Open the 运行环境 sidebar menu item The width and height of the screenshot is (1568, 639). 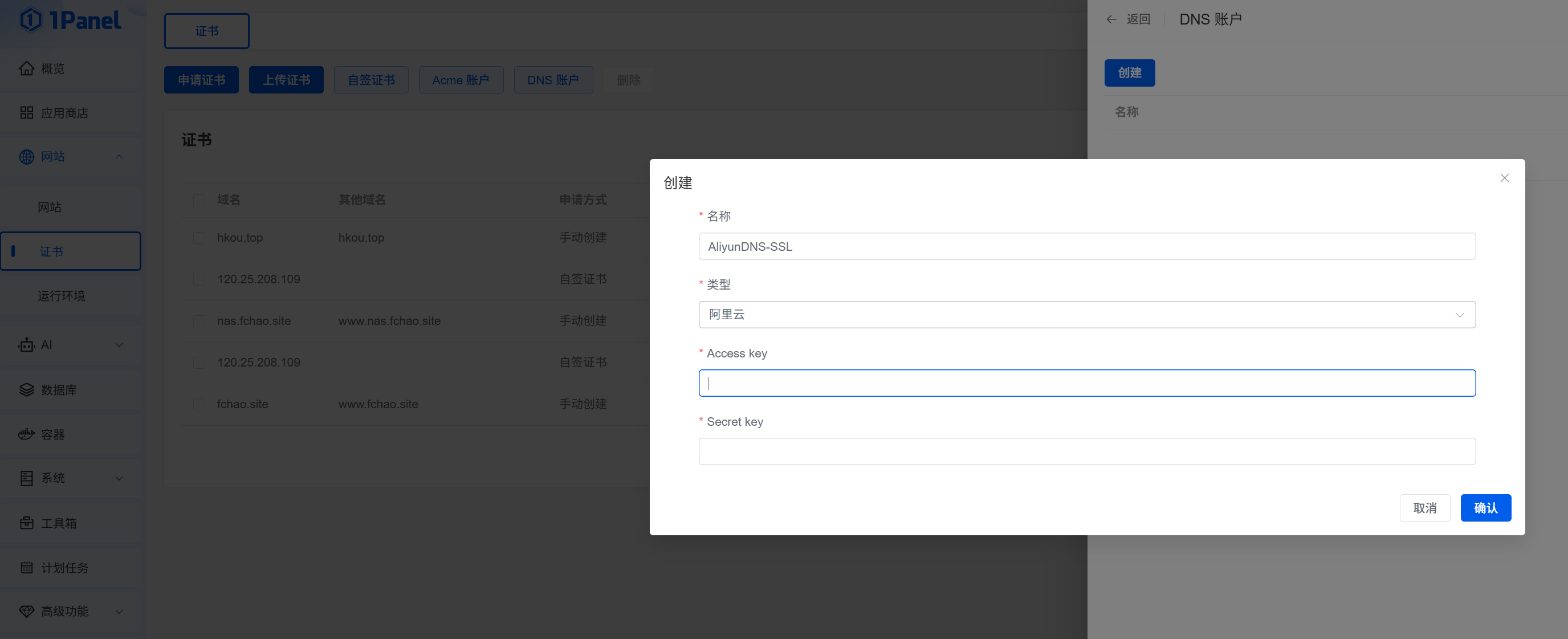pyautogui.click(x=62, y=296)
